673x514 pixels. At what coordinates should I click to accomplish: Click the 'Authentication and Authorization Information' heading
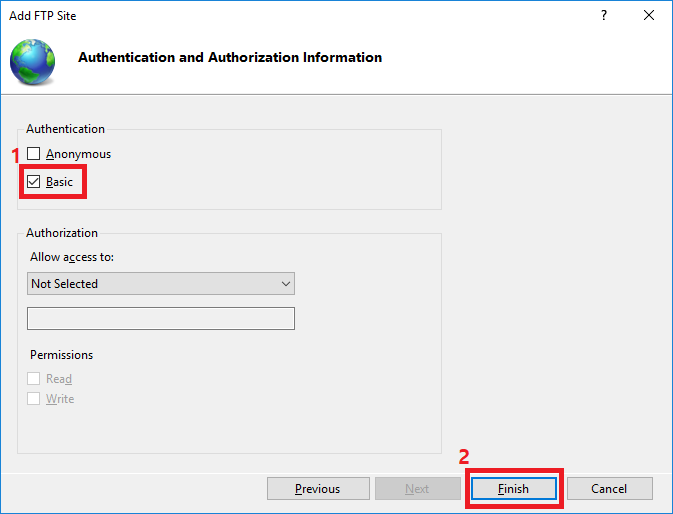point(230,57)
